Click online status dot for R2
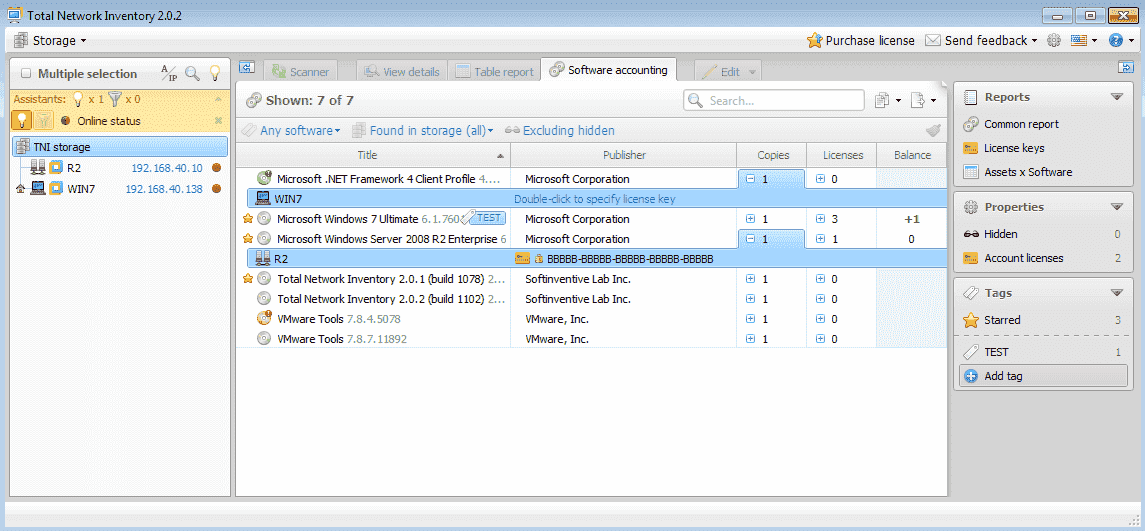The width and height of the screenshot is (1145, 531). pyautogui.click(x=216, y=168)
